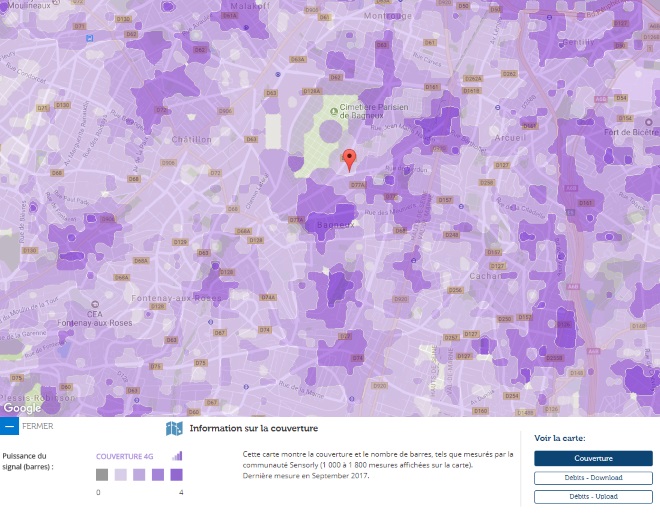
Task: Click the Bagneux town label on map
Action: [x=336, y=225]
